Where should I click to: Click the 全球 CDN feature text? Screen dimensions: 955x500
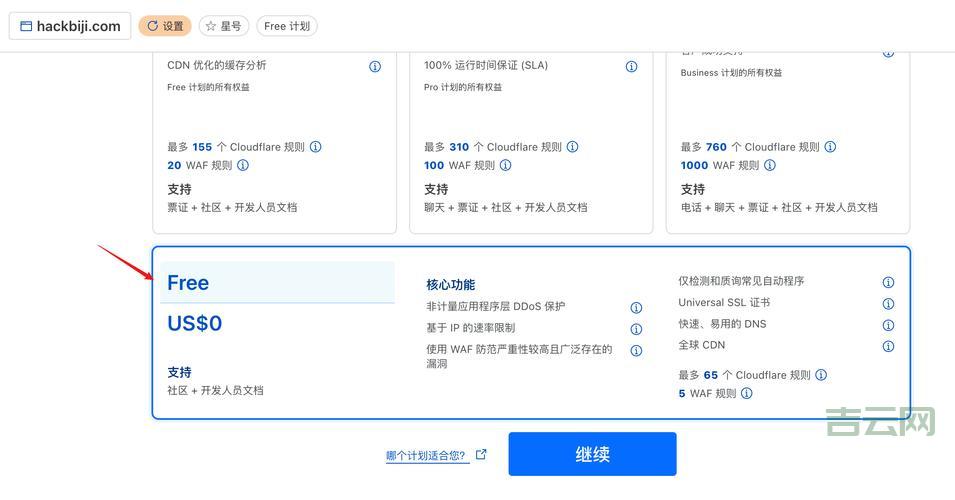[702, 345]
